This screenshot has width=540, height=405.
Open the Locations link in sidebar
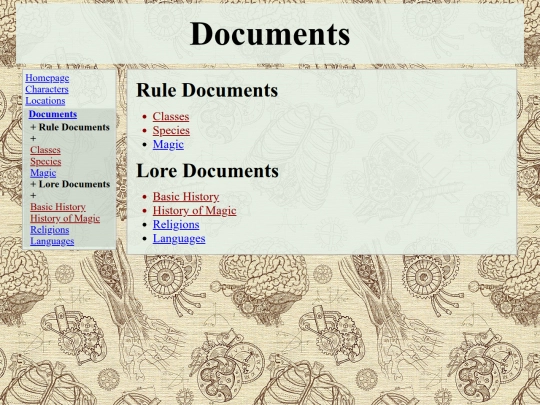tap(45, 101)
